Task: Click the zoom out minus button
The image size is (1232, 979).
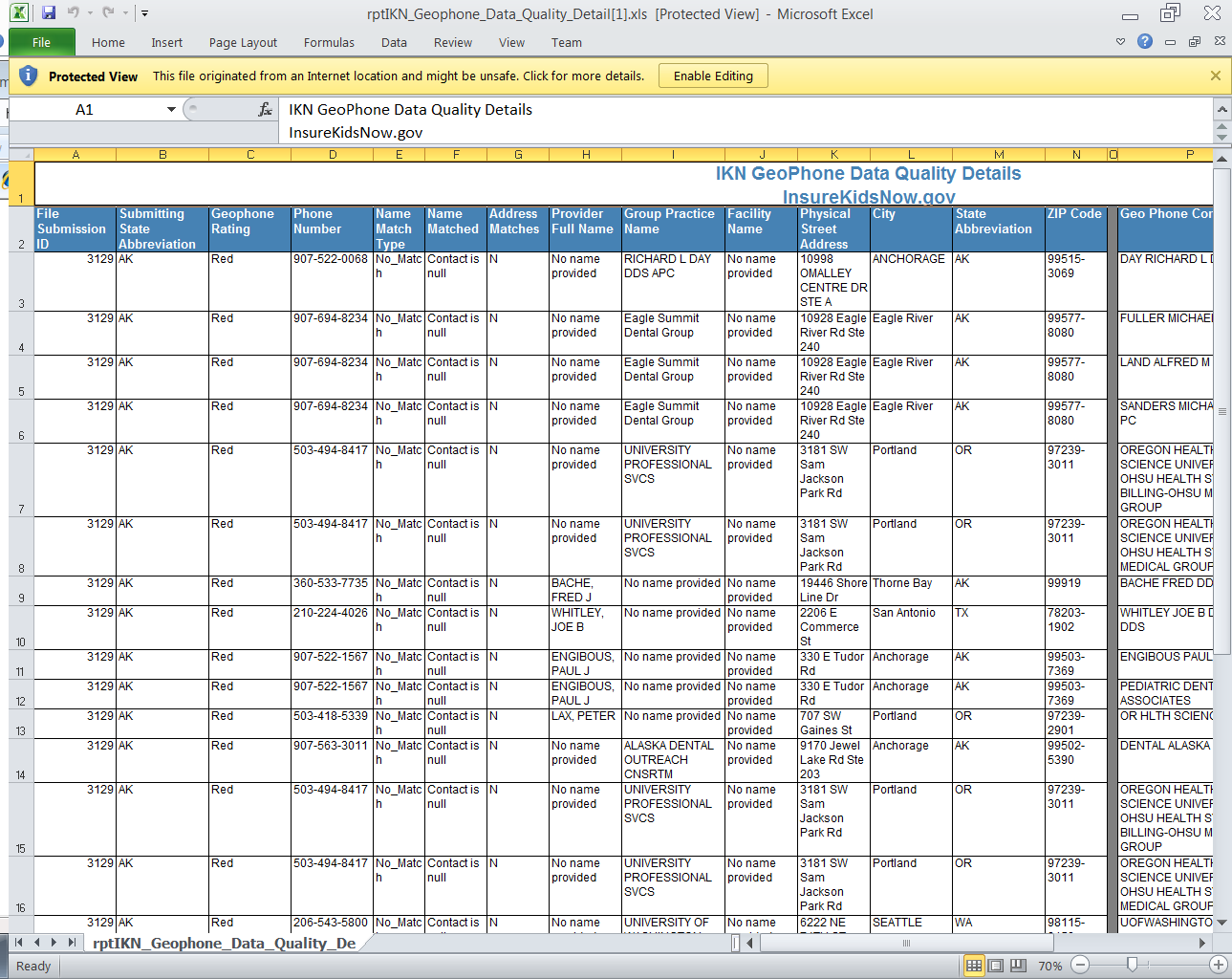Action: [1080, 966]
